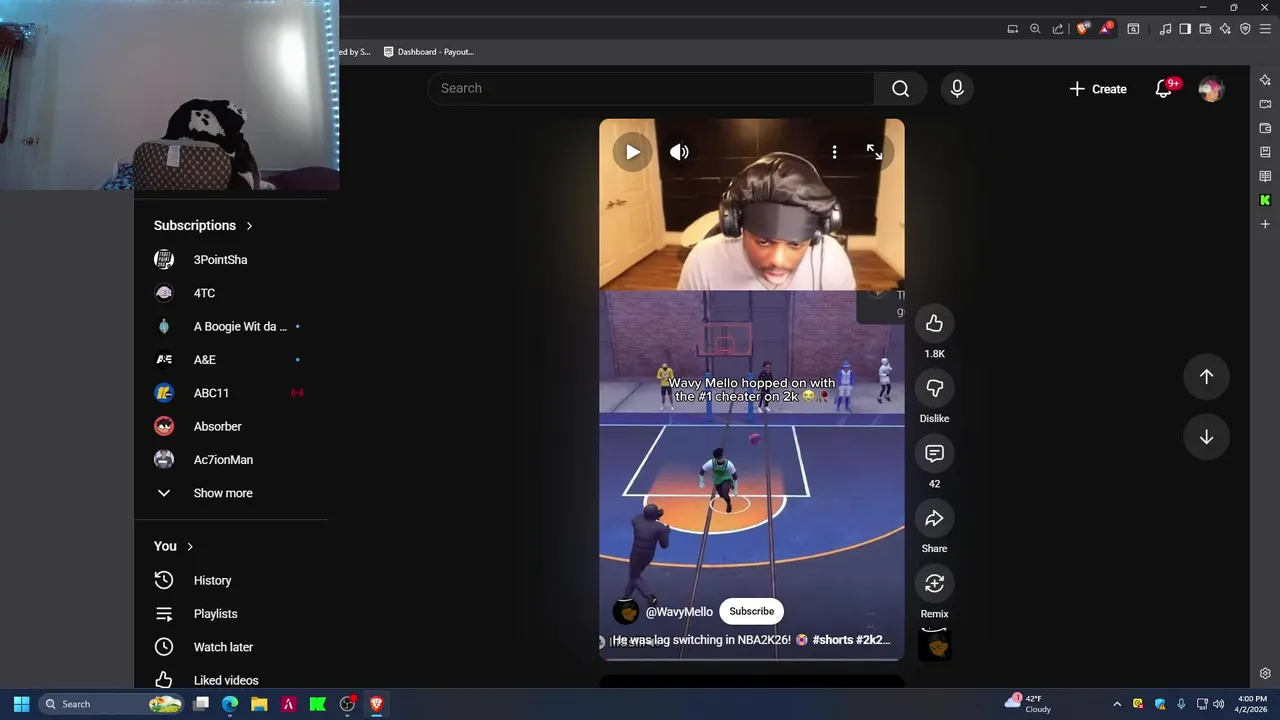Image resolution: width=1280 pixels, height=720 pixels.
Task: Expand the Subscriptions section chevron
Action: pos(249,226)
